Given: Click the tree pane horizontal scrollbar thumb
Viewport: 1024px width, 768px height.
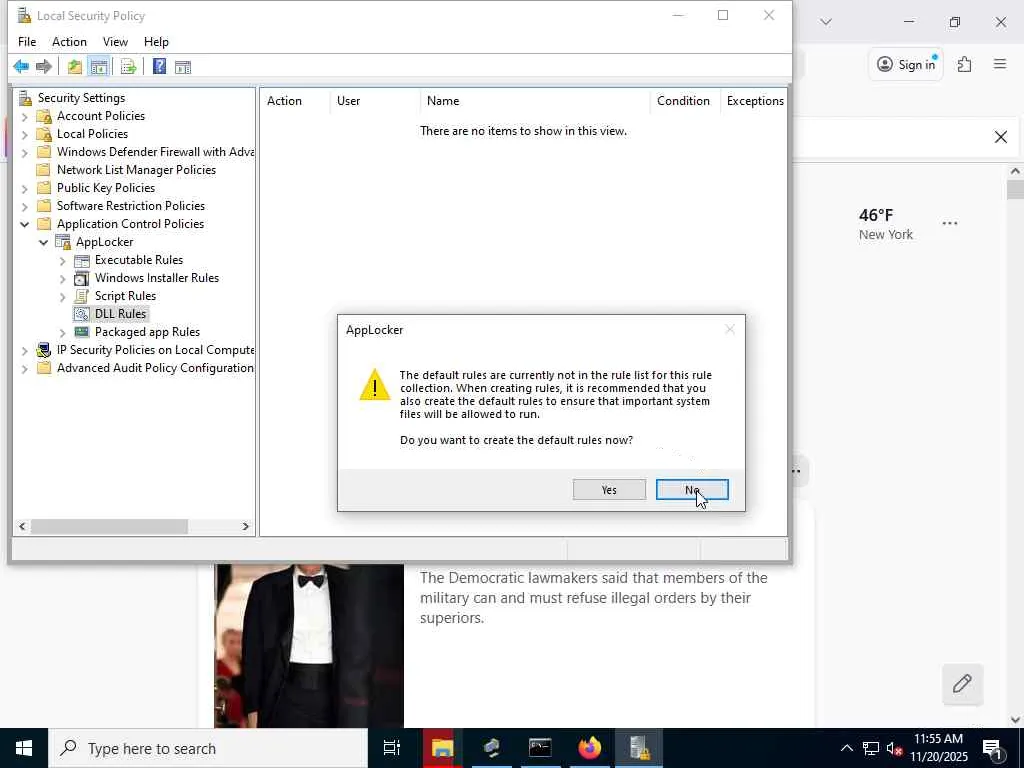Looking at the screenshot, I should coord(109,526).
